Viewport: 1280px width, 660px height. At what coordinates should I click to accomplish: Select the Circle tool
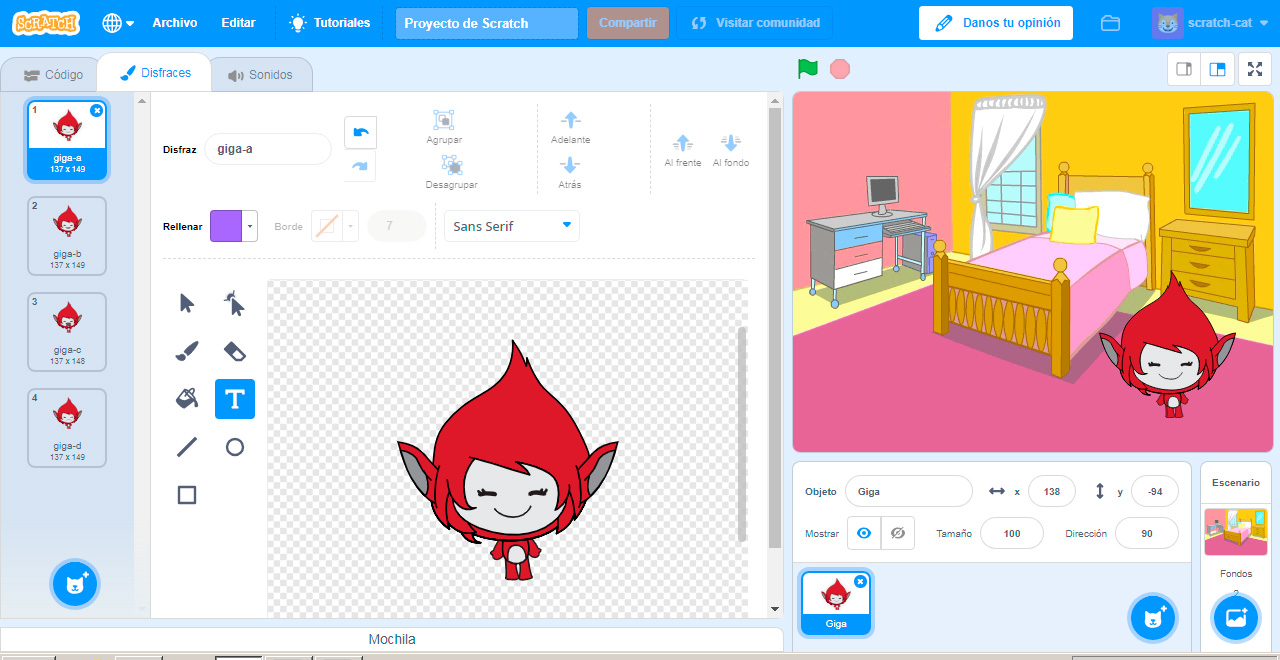coord(235,447)
